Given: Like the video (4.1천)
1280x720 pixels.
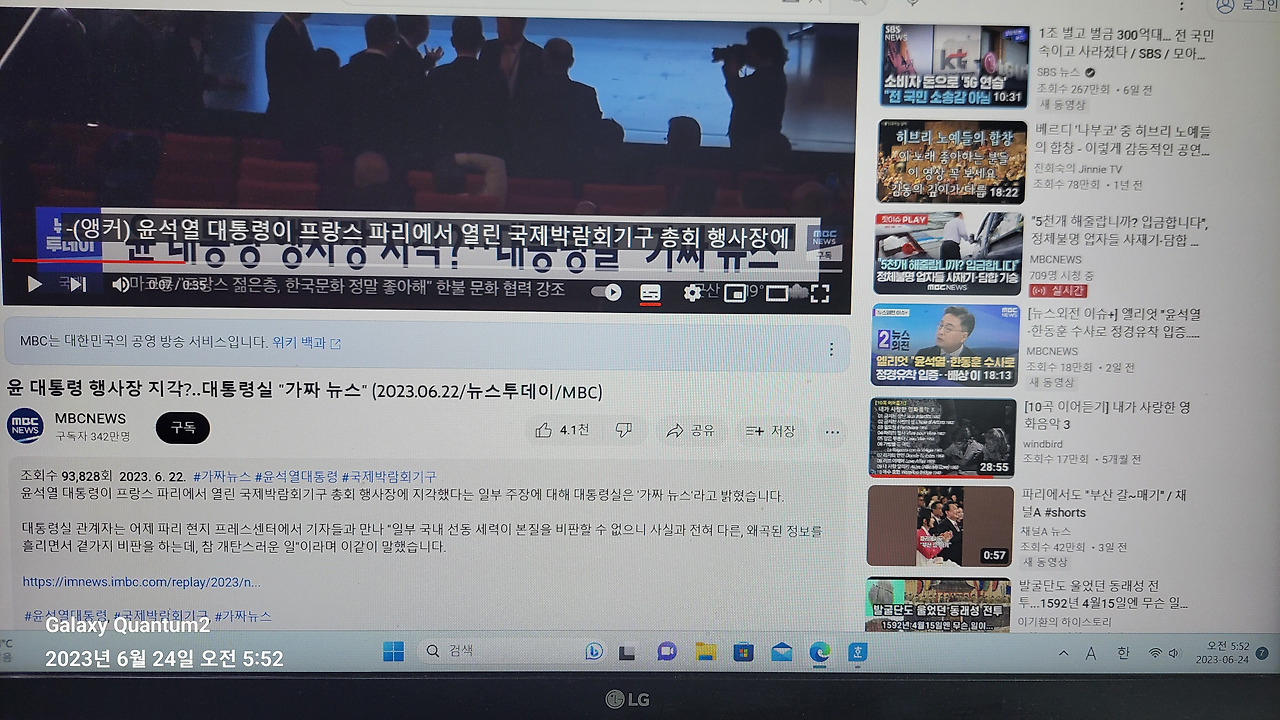Looking at the screenshot, I should [x=562, y=430].
